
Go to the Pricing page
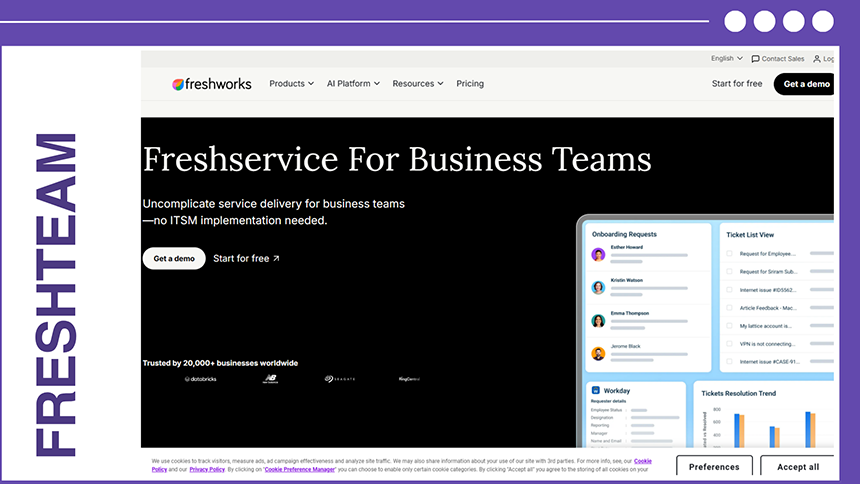tap(470, 83)
